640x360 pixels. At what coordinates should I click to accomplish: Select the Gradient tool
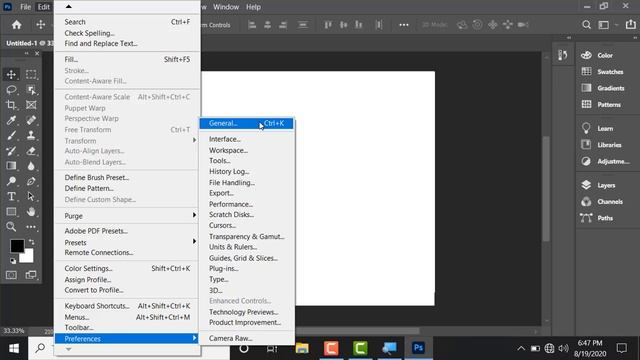(11, 166)
